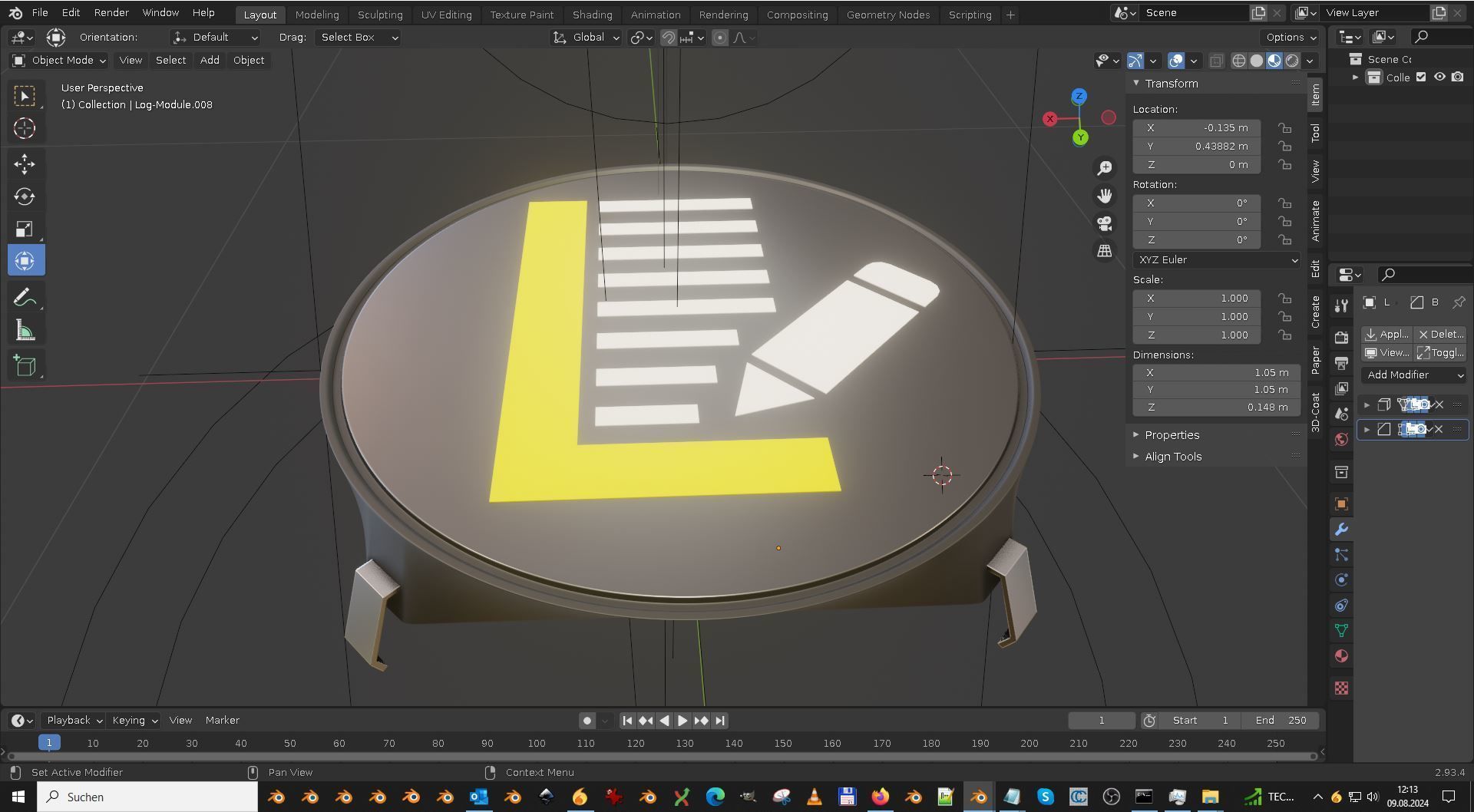
Task: Open the Object properties tab
Action: point(1341,503)
